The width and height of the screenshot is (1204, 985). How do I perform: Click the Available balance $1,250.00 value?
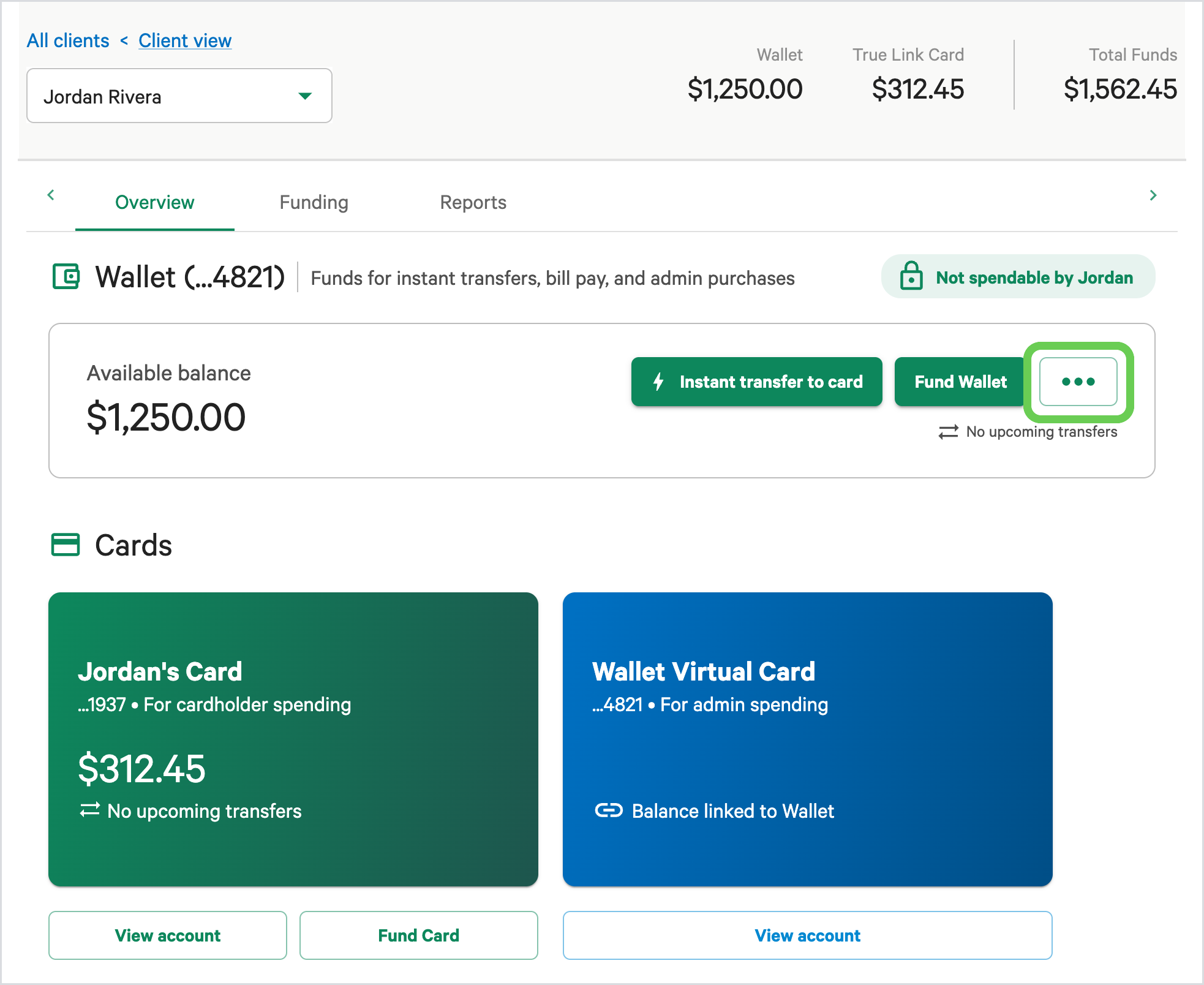click(x=166, y=417)
